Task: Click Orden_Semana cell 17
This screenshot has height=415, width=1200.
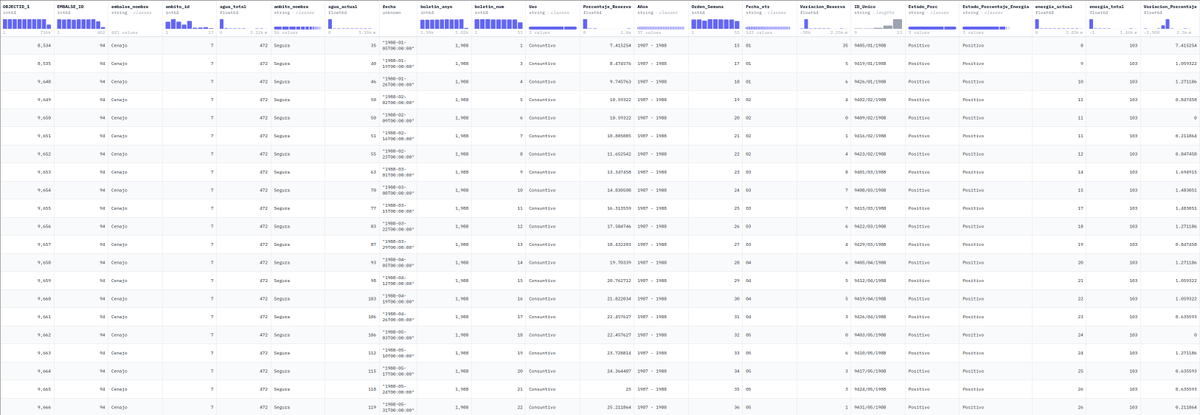Action: 736,63
